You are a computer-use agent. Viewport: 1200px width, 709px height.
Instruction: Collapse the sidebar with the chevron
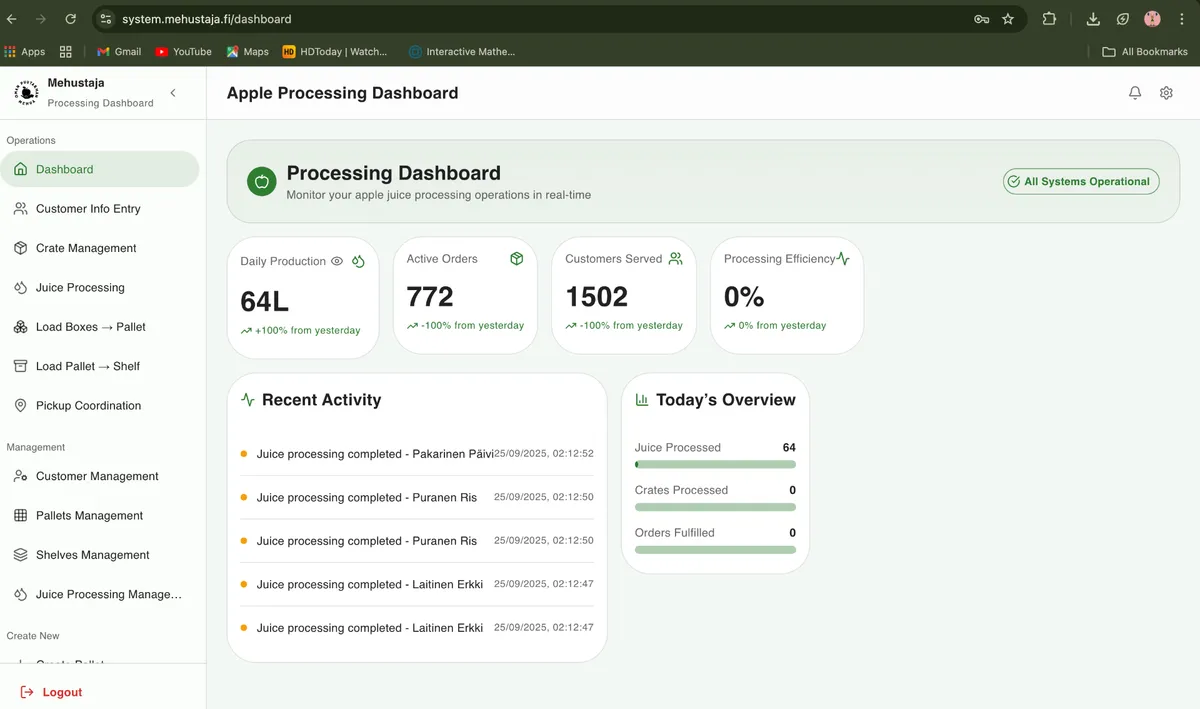[x=173, y=93]
